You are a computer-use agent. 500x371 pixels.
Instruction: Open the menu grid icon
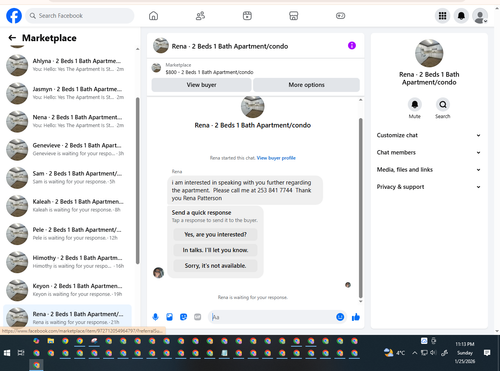pos(442,16)
